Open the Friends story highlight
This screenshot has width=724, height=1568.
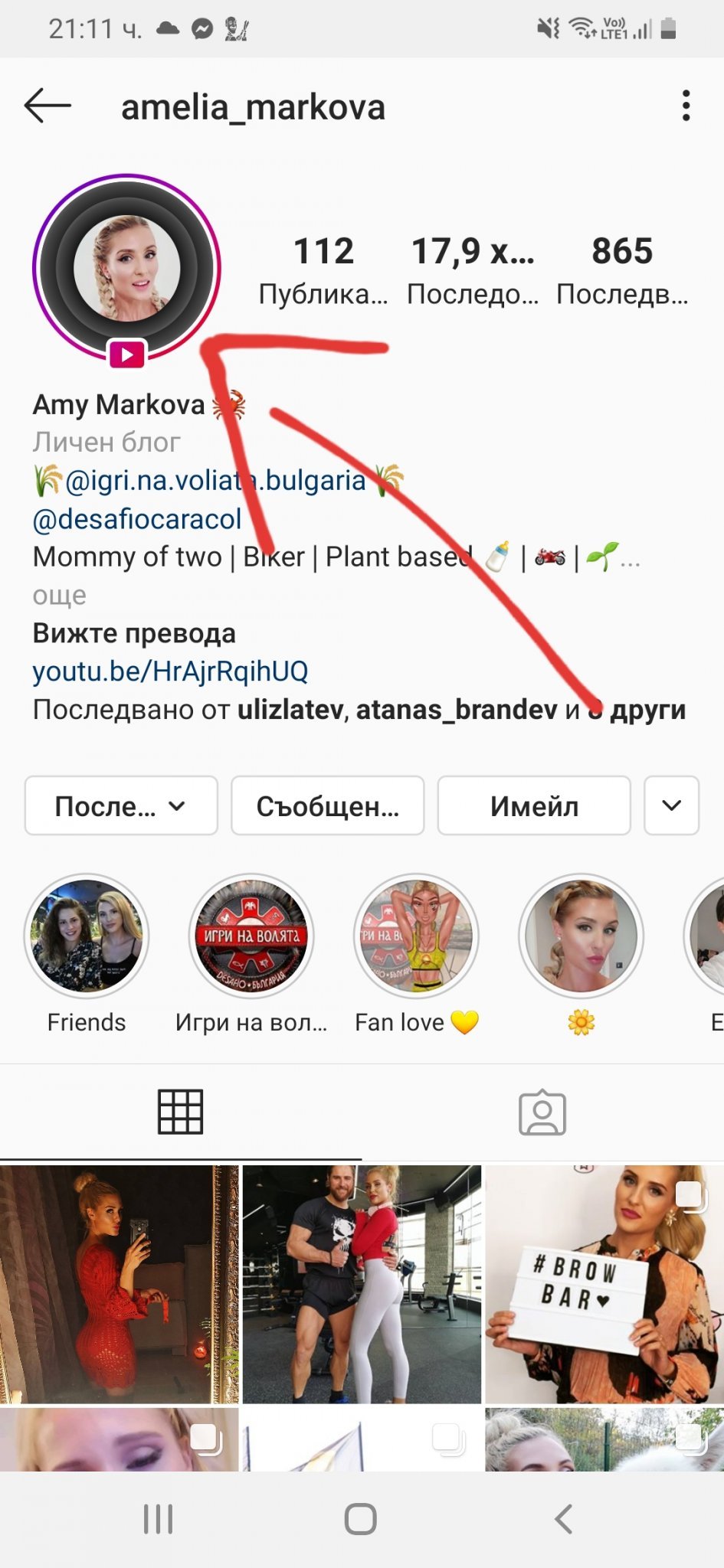click(x=87, y=936)
